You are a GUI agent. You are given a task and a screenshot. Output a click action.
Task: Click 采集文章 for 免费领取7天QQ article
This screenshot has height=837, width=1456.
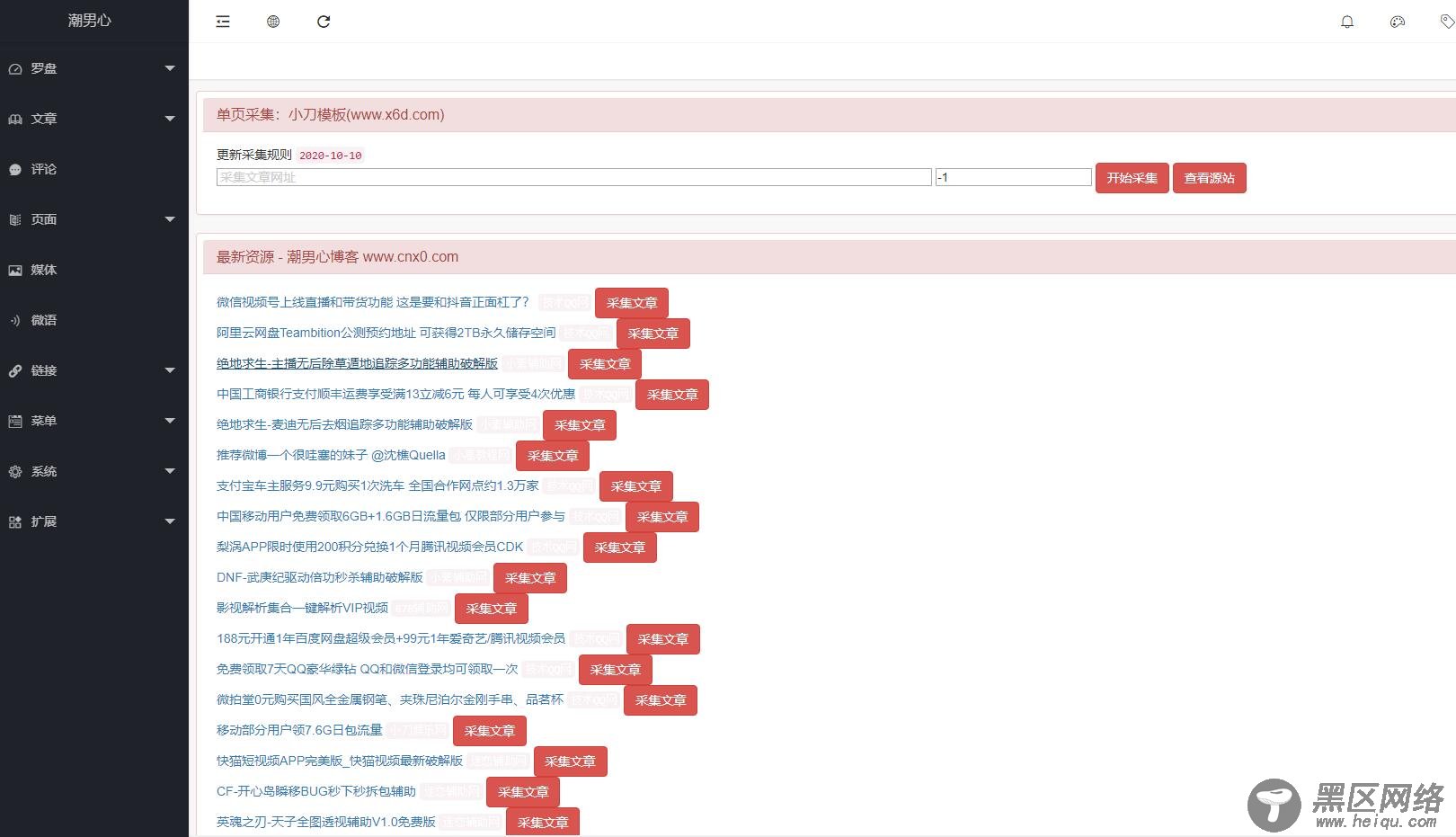[616, 670]
